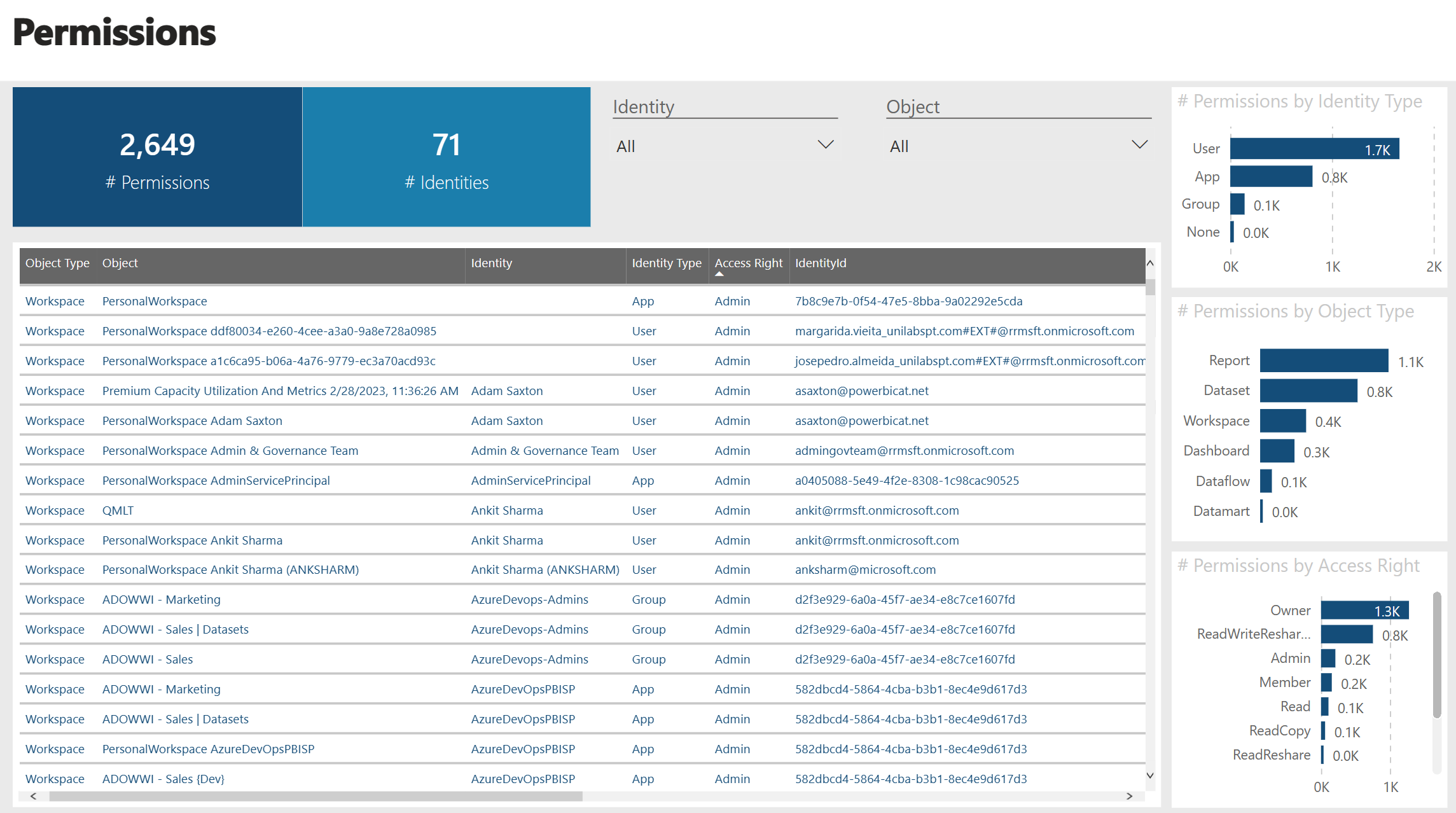Click the 'All' value in Identity filter
This screenshot has height=813, width=1456.
pyautogui.click(x=626, y=146)
